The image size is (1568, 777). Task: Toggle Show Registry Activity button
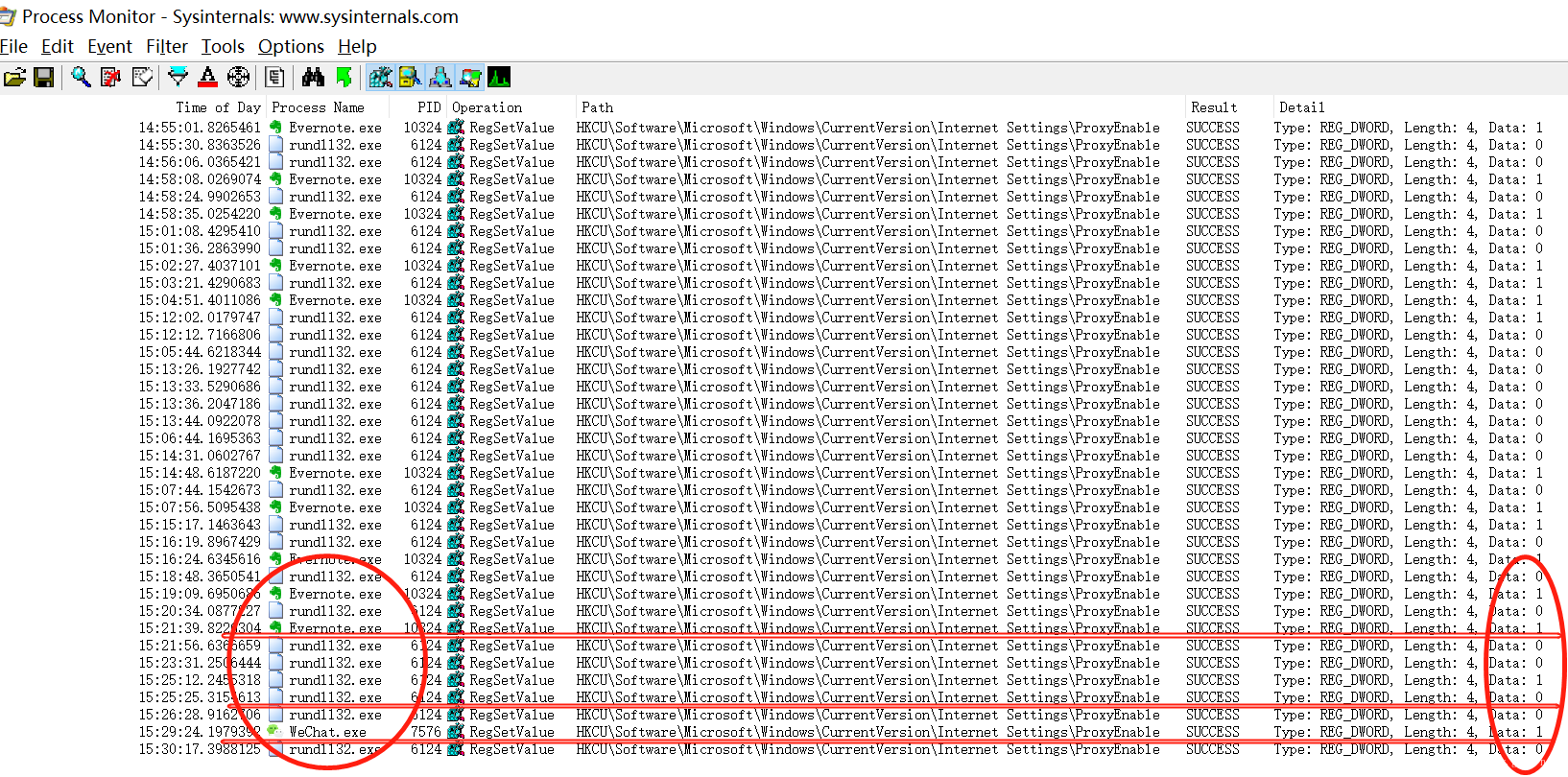click(381, 78)
